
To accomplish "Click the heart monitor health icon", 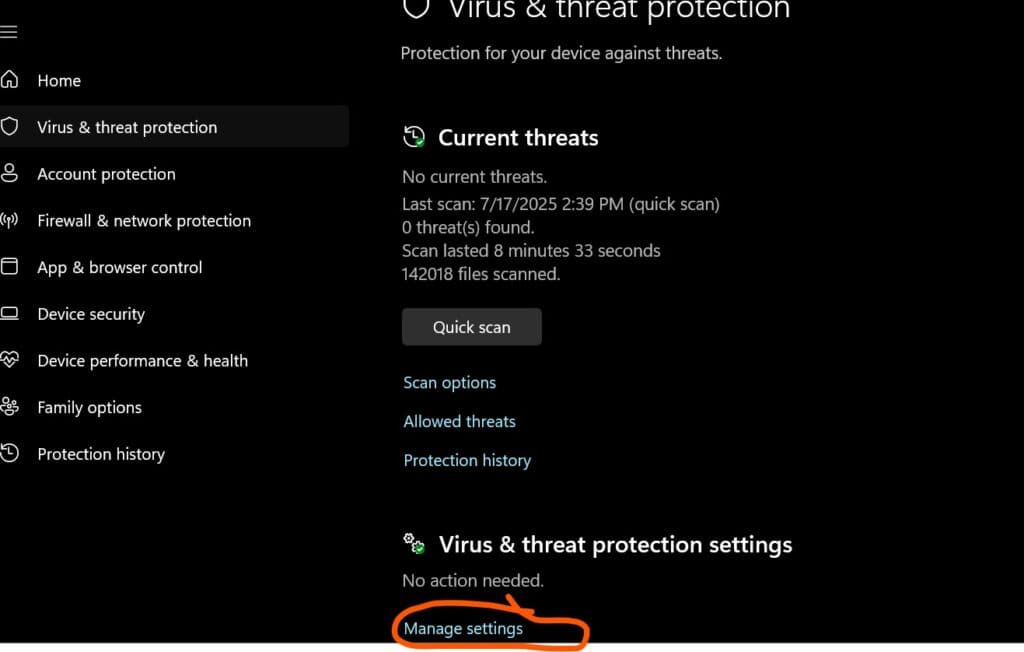I will coord(9,360).
